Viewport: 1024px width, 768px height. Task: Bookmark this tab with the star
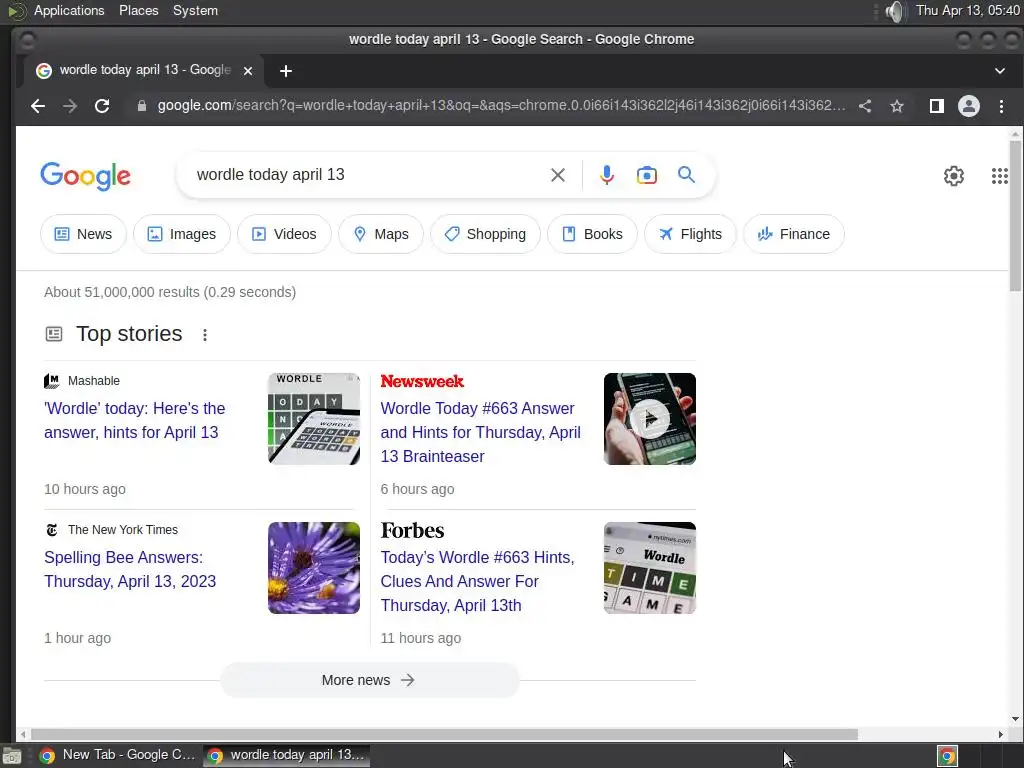point(897,106)
